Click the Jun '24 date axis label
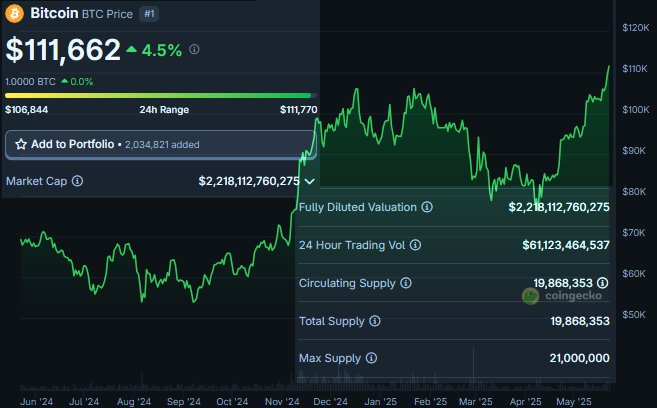The width and height of the screenshot is (657, 408). 36,402
